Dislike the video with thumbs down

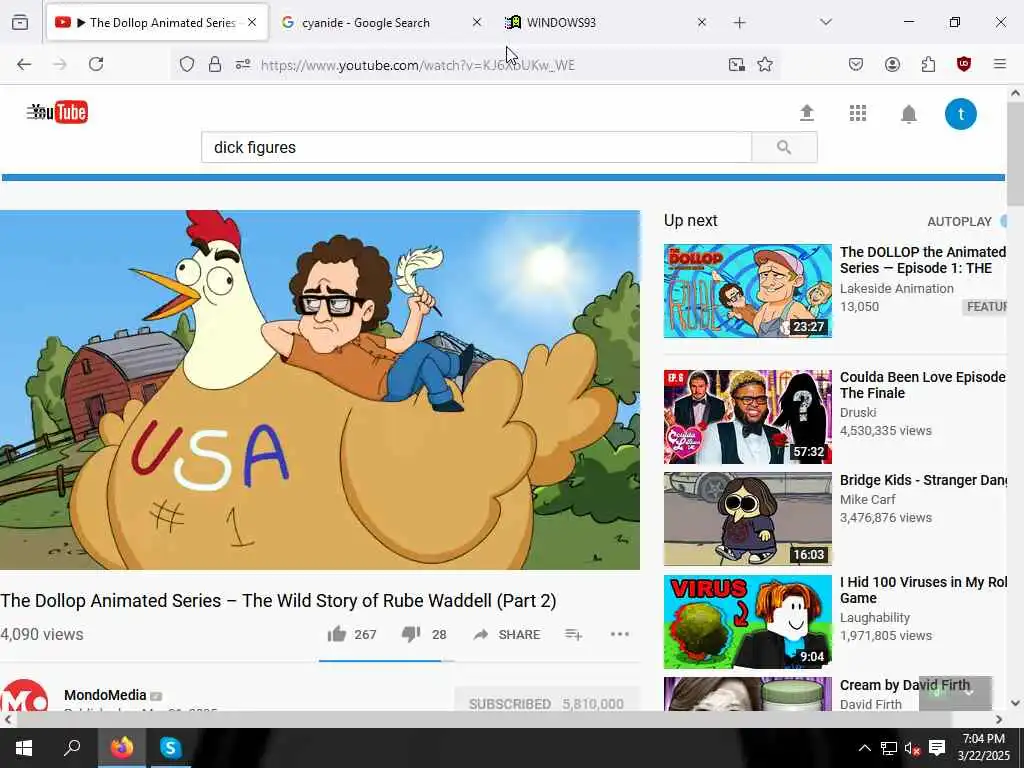411,634
